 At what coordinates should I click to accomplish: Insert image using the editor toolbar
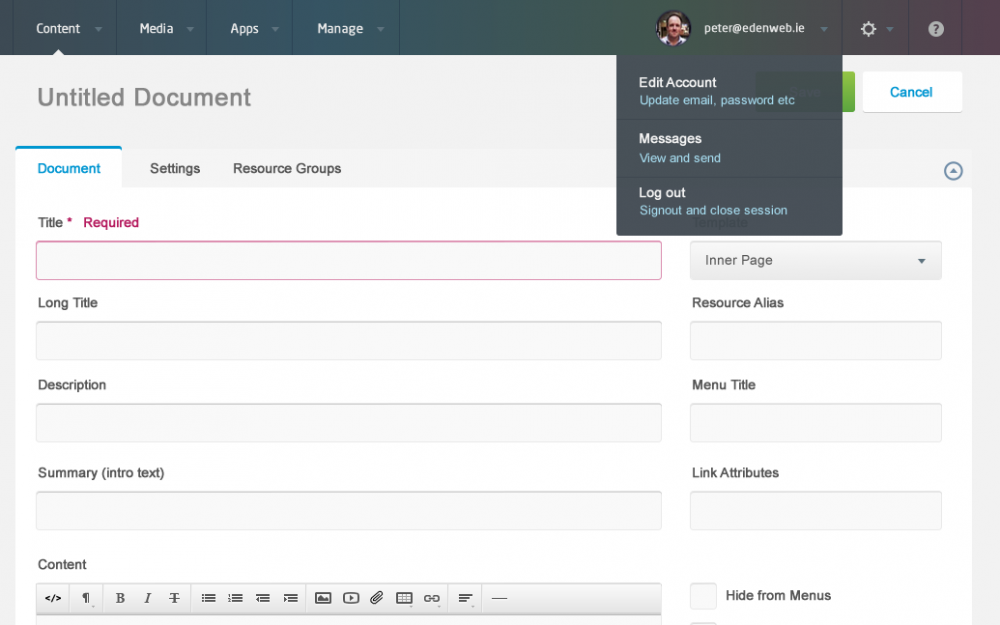click(323, 598)
